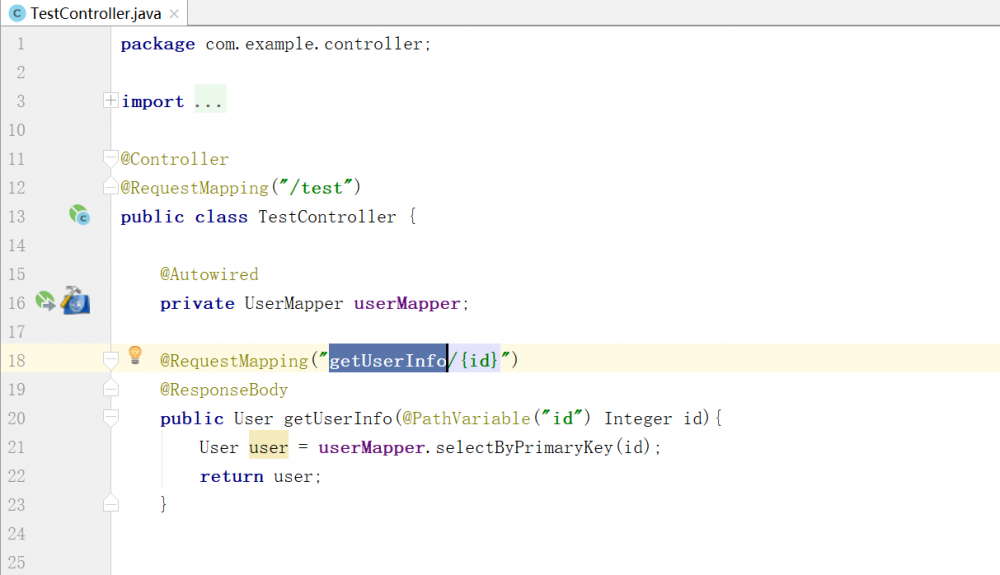Click com.example.controller package name

click(314, 44)
